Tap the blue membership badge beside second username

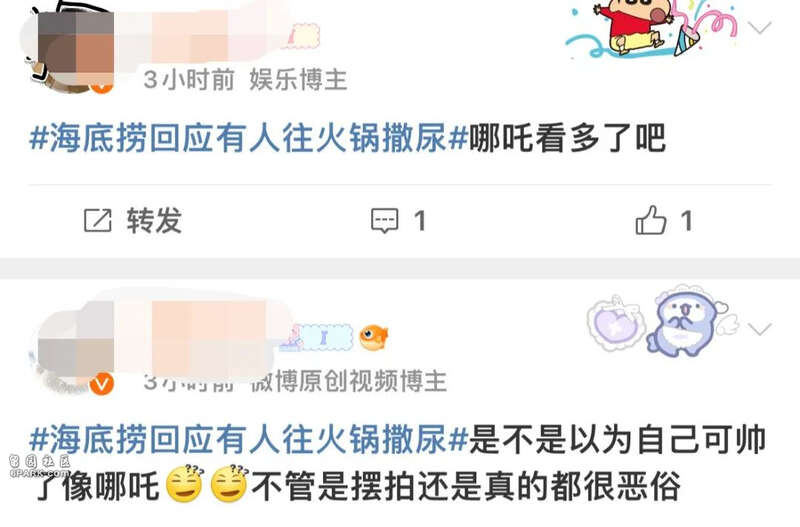click(317, 338)
